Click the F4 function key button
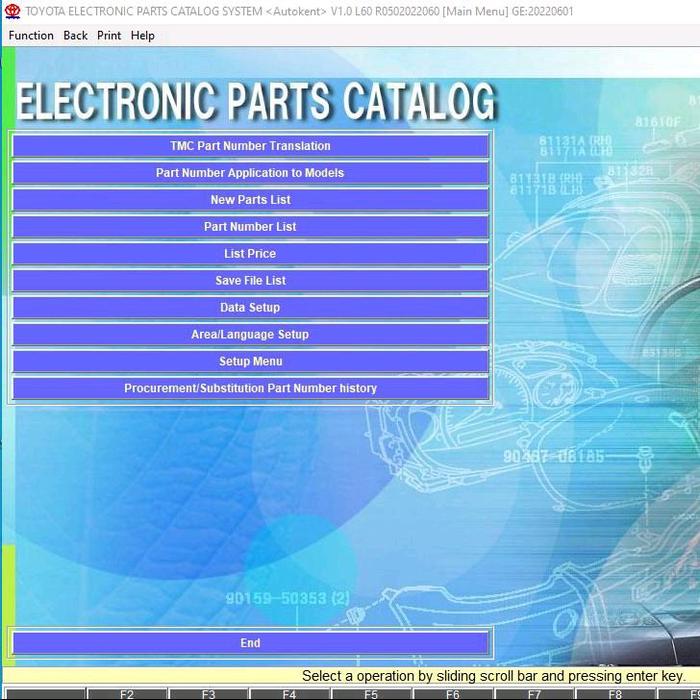Image resolution: width=700 pixels, height=700 pixels. coord(289,693)
